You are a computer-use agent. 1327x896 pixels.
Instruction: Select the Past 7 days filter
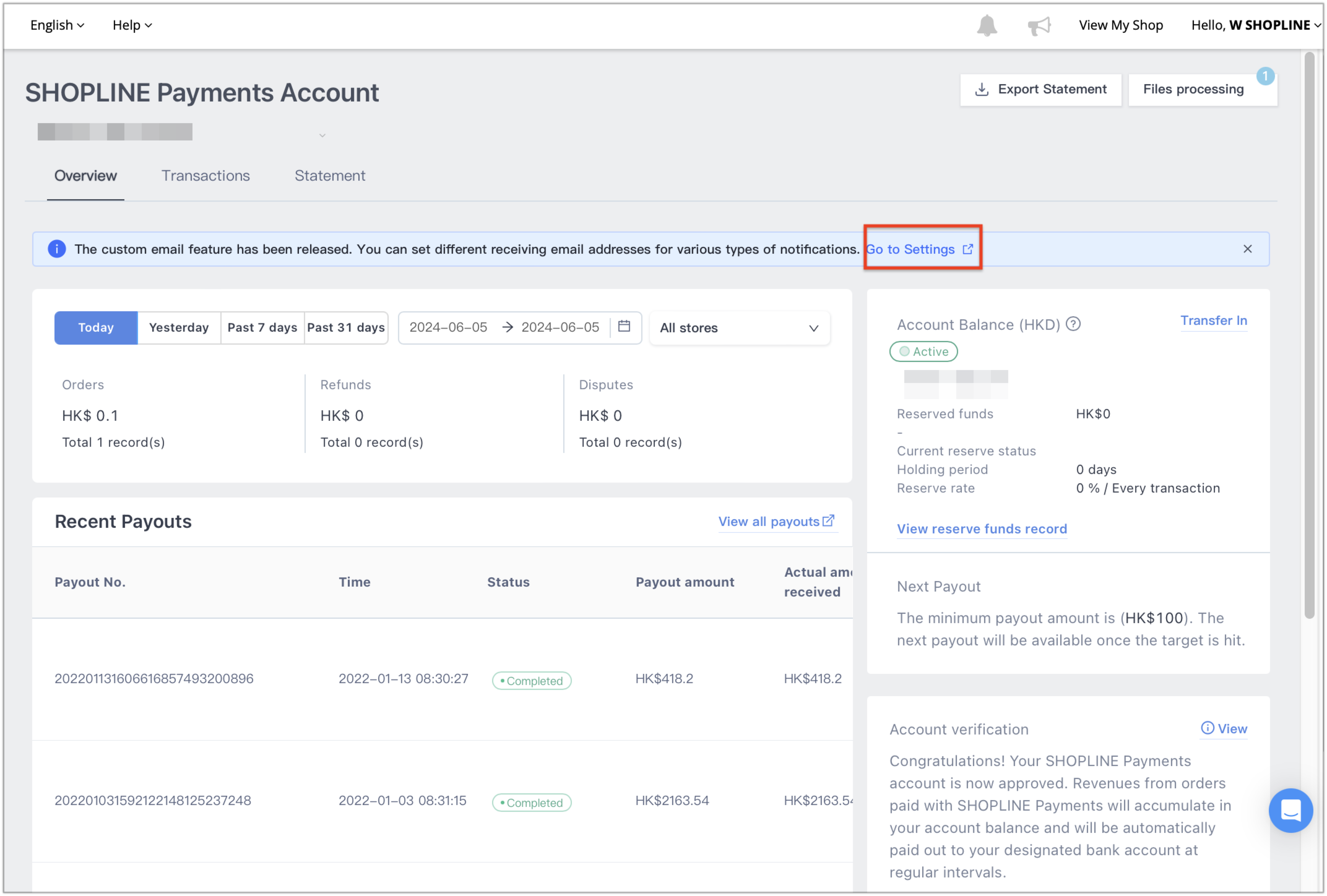[262, 328]
